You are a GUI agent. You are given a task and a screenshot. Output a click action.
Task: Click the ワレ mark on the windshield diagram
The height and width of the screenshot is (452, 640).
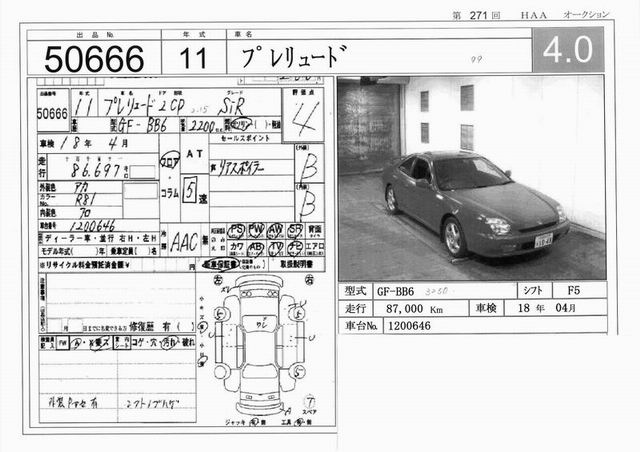[261, 325]
